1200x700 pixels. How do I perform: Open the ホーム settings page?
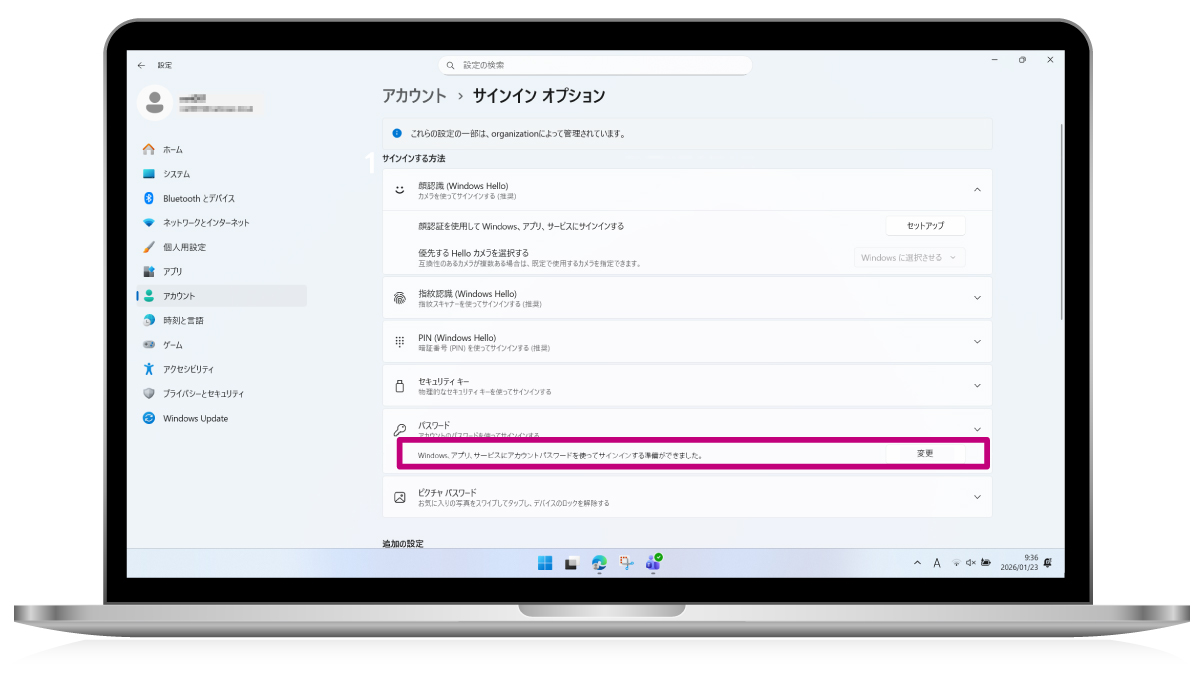(172, 149)
